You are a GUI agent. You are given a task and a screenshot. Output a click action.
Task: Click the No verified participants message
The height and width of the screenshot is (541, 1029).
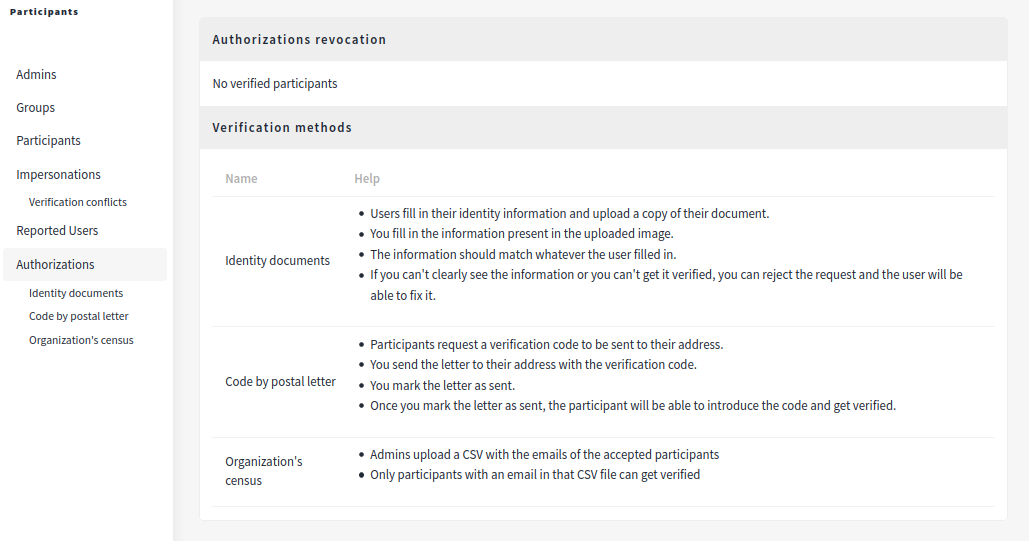tap(275, 84)
